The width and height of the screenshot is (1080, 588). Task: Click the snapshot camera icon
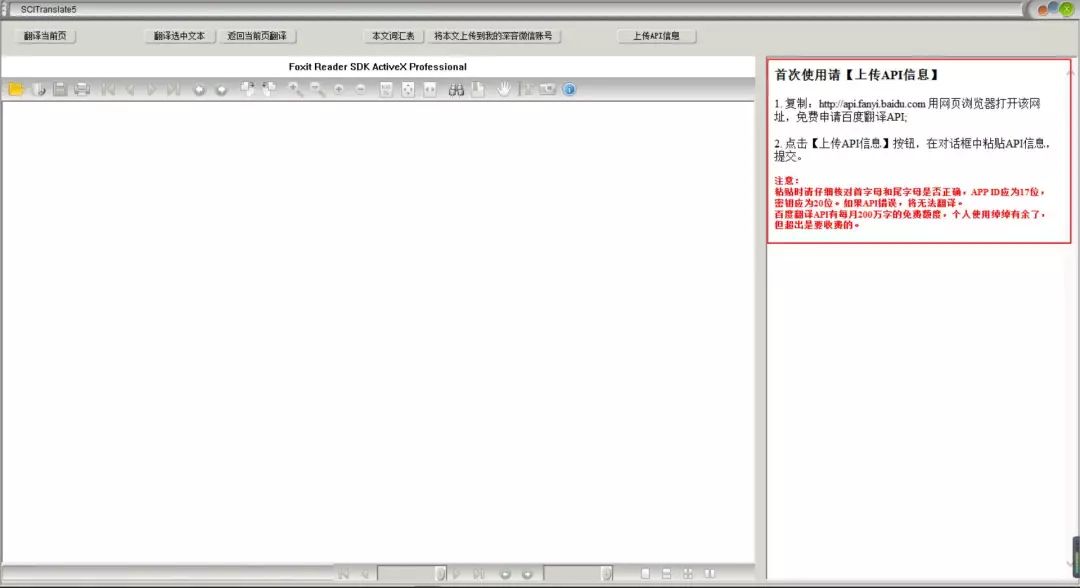click(547, 90)
